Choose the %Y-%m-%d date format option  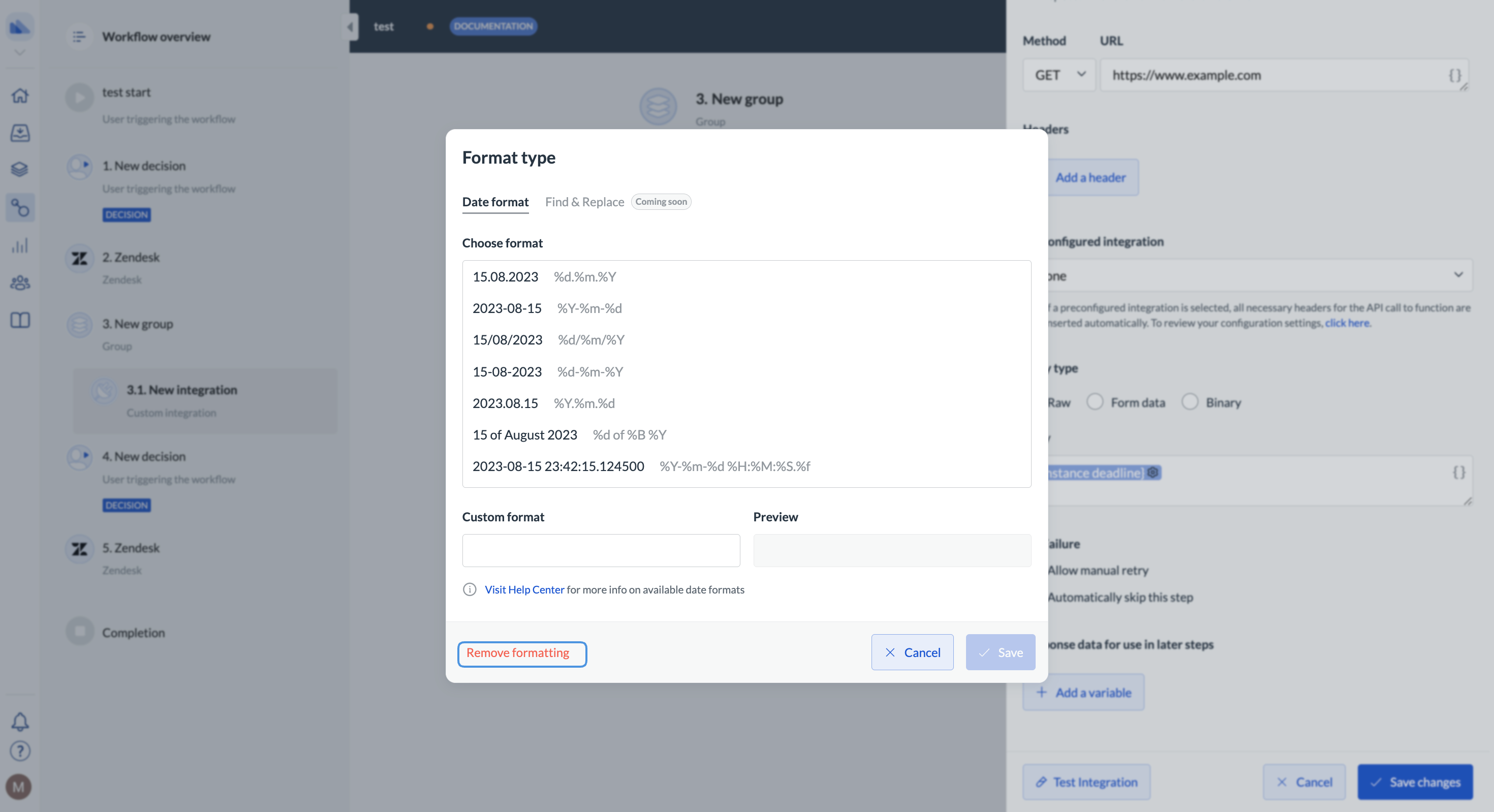(x=547, y=308)
